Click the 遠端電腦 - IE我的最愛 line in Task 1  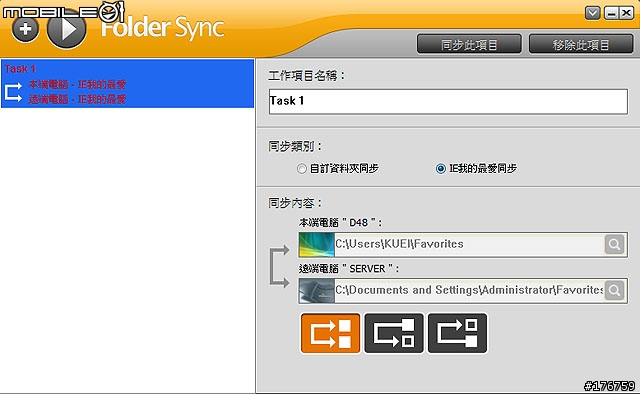point(77,99)
